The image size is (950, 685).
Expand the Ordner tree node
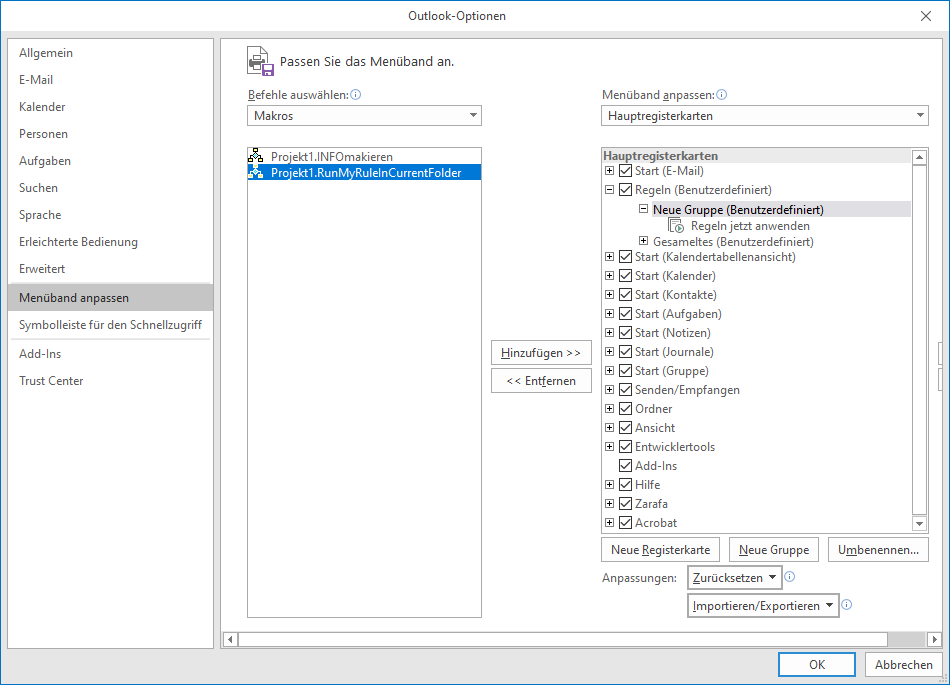pos(610,409)
